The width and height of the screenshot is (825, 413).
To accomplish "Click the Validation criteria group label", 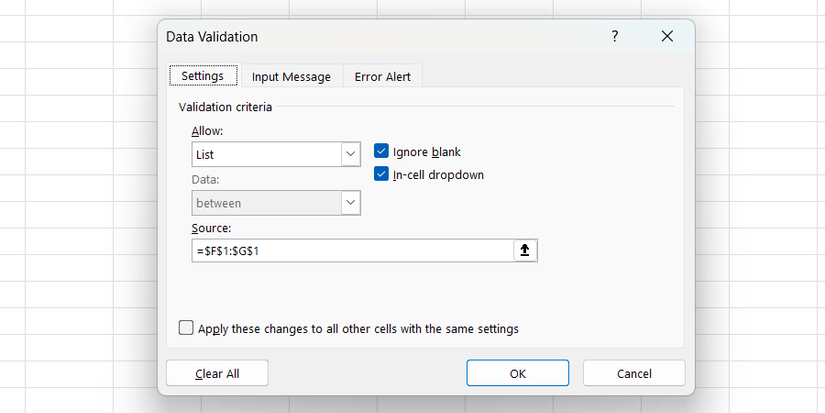I will (x=225, y=106).
